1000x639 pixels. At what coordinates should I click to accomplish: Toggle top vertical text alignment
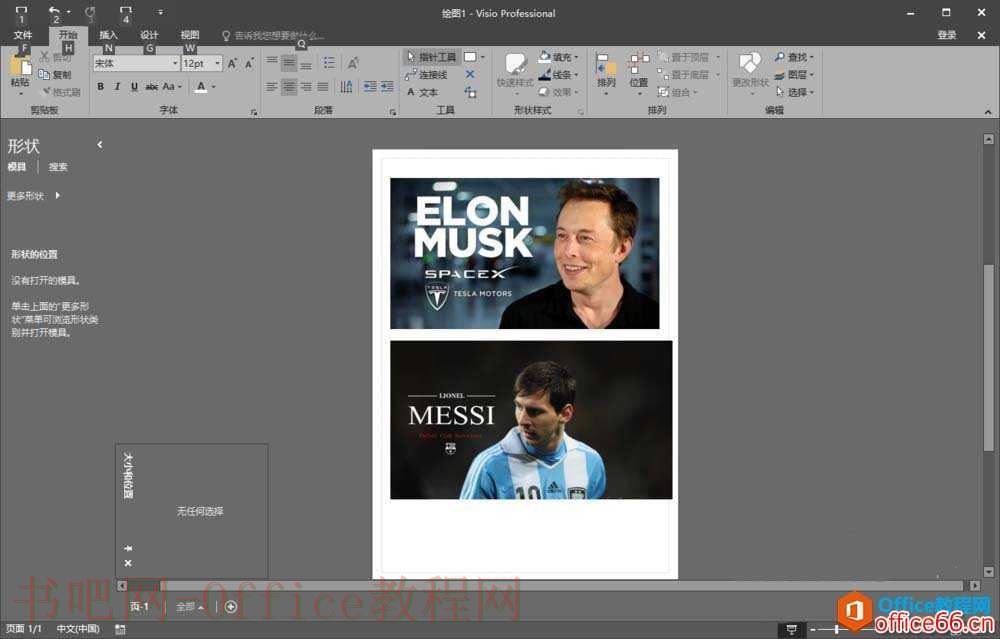[272, 62]
